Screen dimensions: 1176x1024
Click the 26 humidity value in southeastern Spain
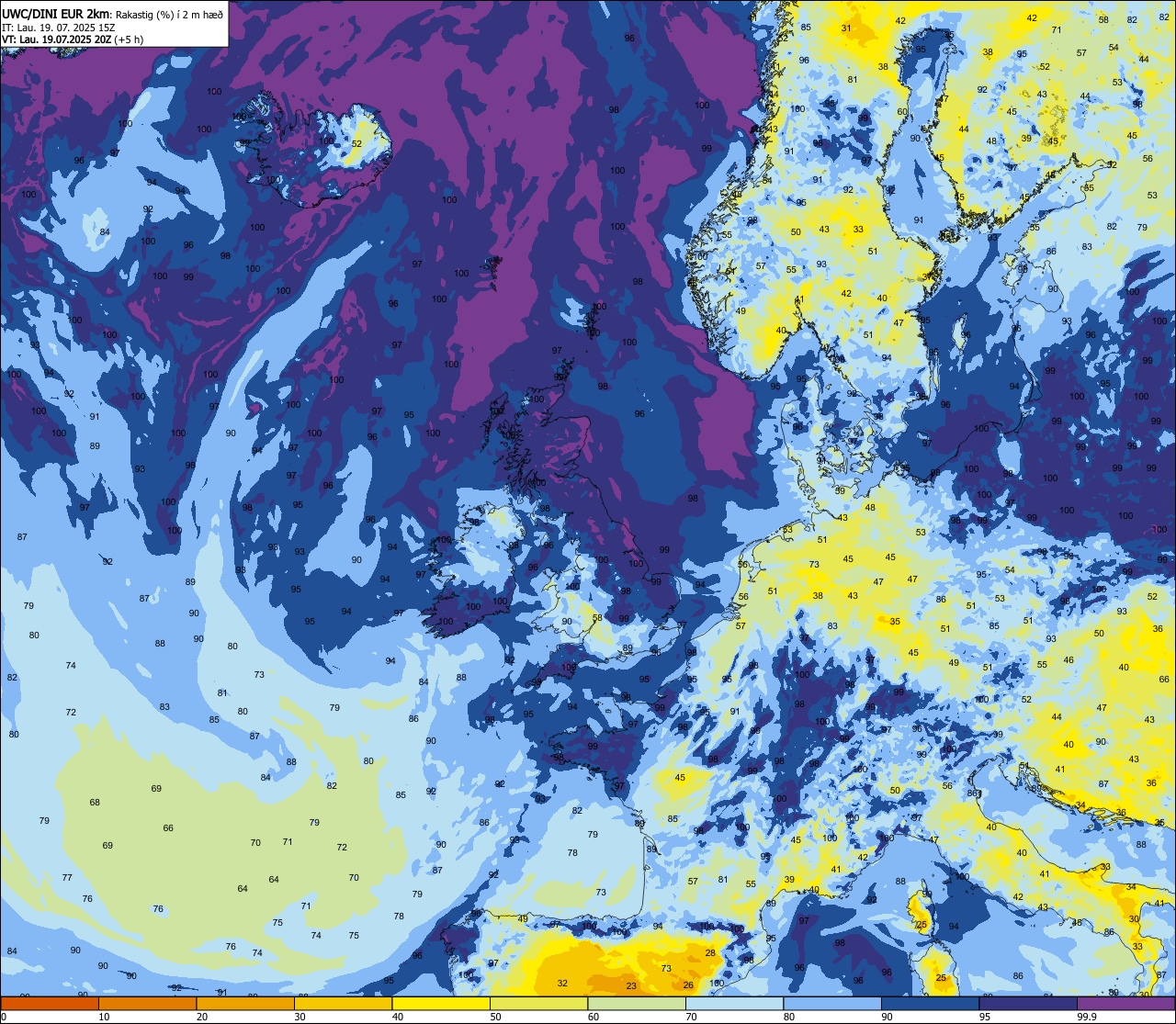688,985
